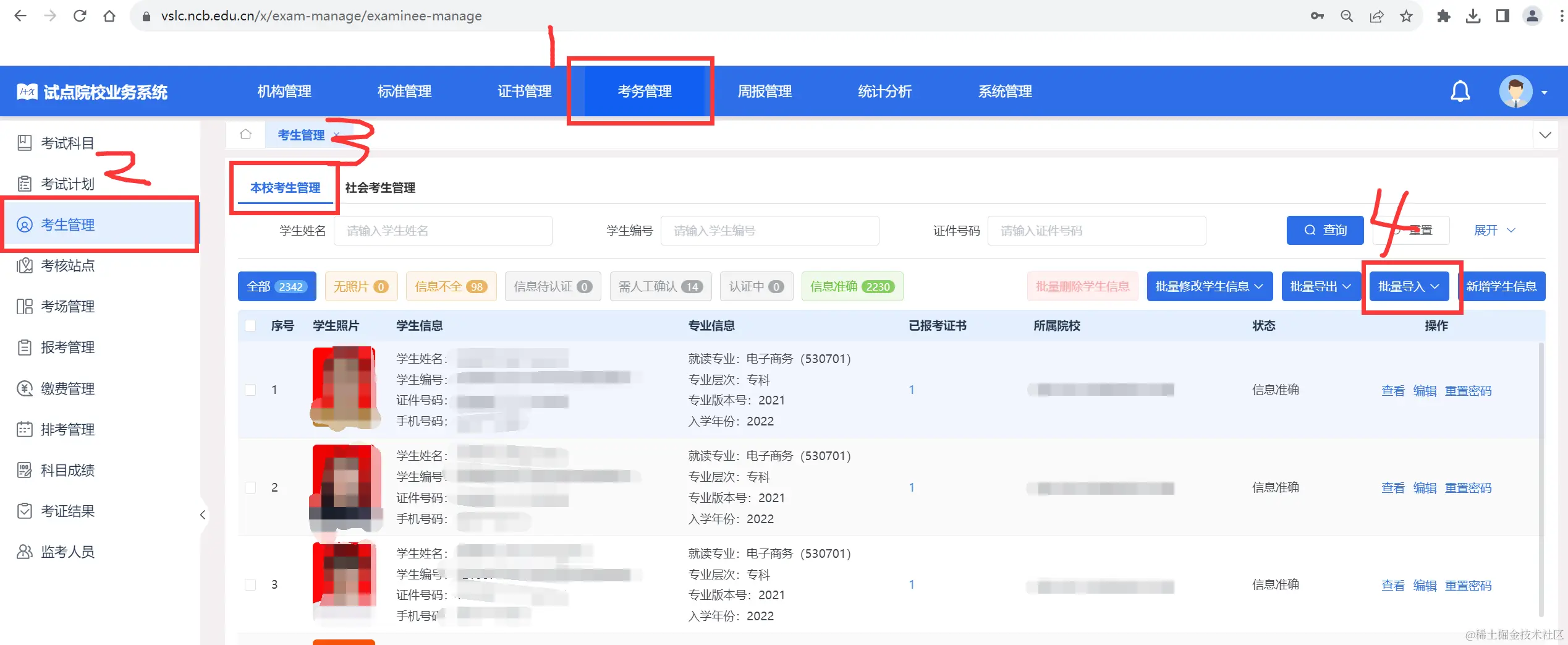Screen dimensions: 1568x645
Task: Click 重置密码 for student row 3
Action: [1468, 585]
